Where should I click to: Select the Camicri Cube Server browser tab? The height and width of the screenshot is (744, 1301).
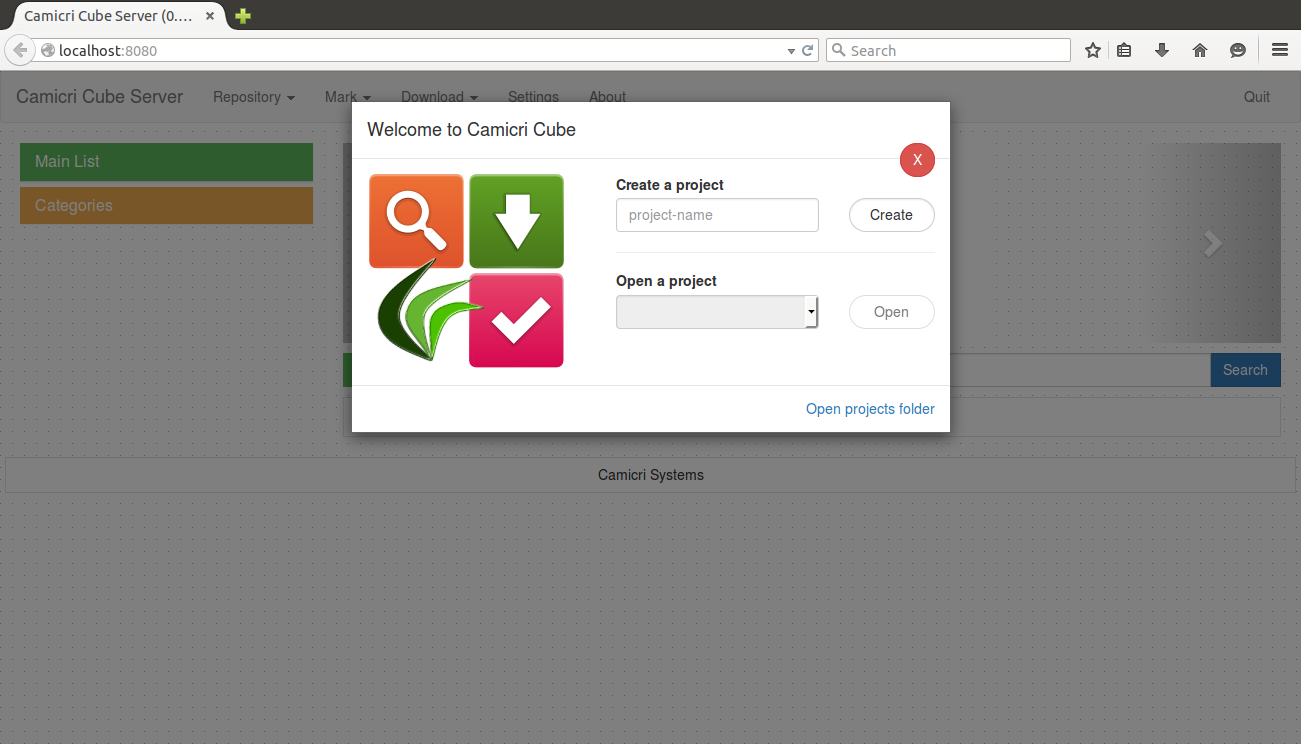(x=120, y=16)
